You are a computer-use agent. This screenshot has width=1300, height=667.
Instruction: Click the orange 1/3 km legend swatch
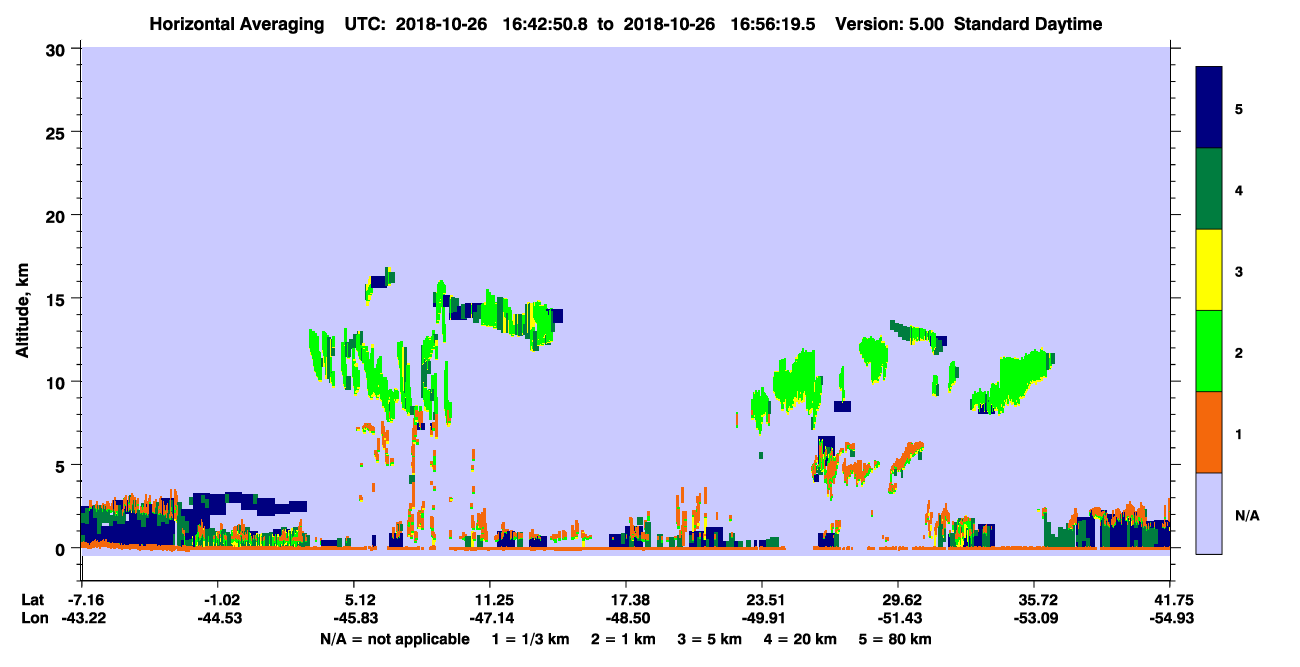[x=1209, y=432]
